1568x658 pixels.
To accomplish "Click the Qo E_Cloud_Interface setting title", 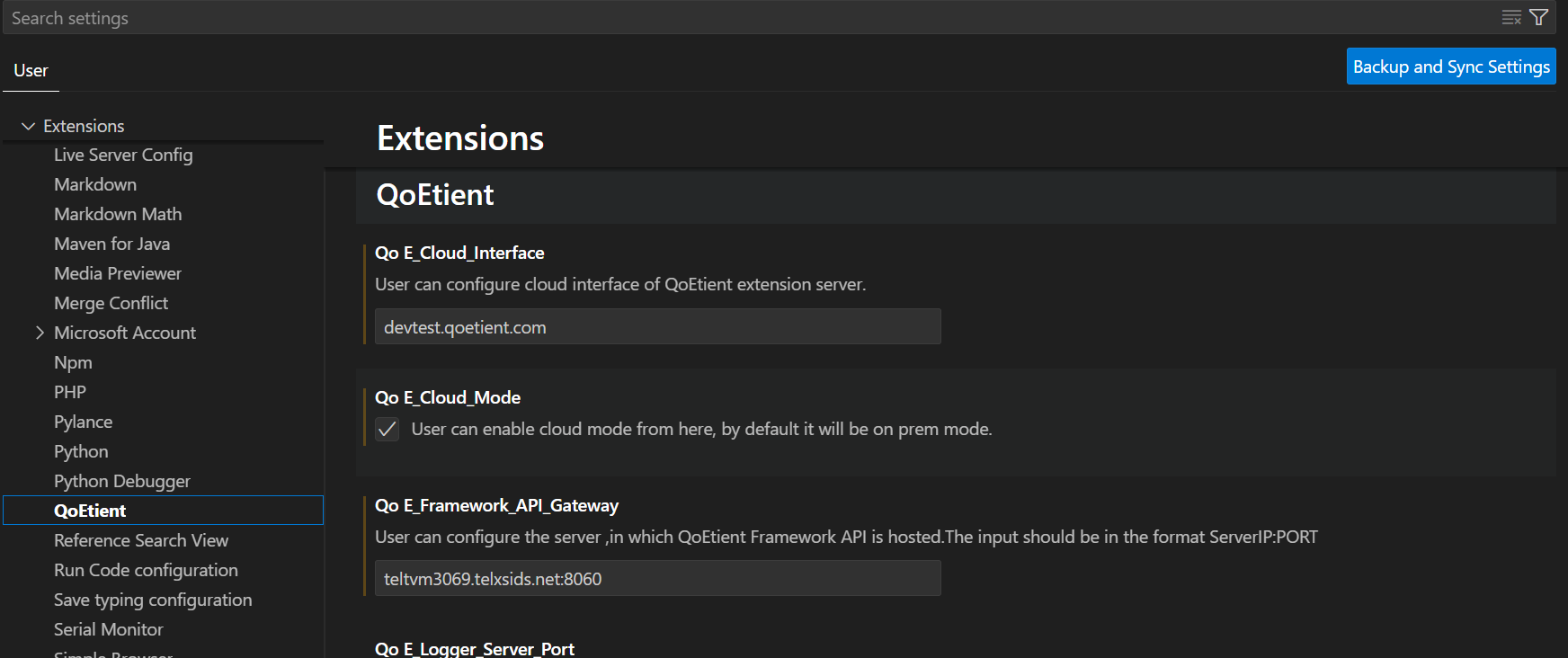I will [x=459, y=253].
